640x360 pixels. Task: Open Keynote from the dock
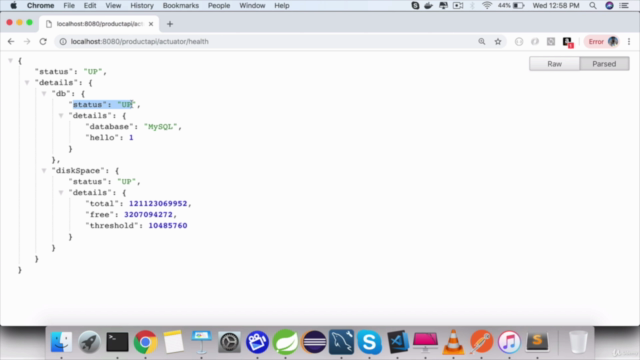(201, 342)
